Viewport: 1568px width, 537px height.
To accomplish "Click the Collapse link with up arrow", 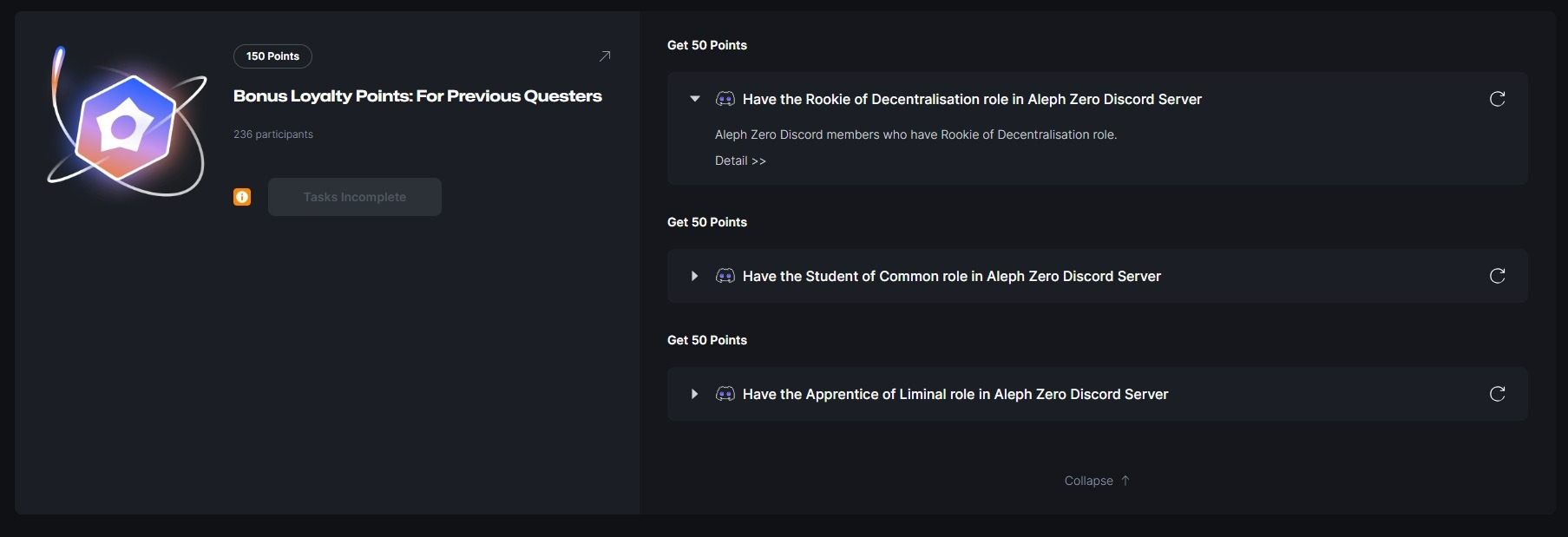I will click(1096, 481).
